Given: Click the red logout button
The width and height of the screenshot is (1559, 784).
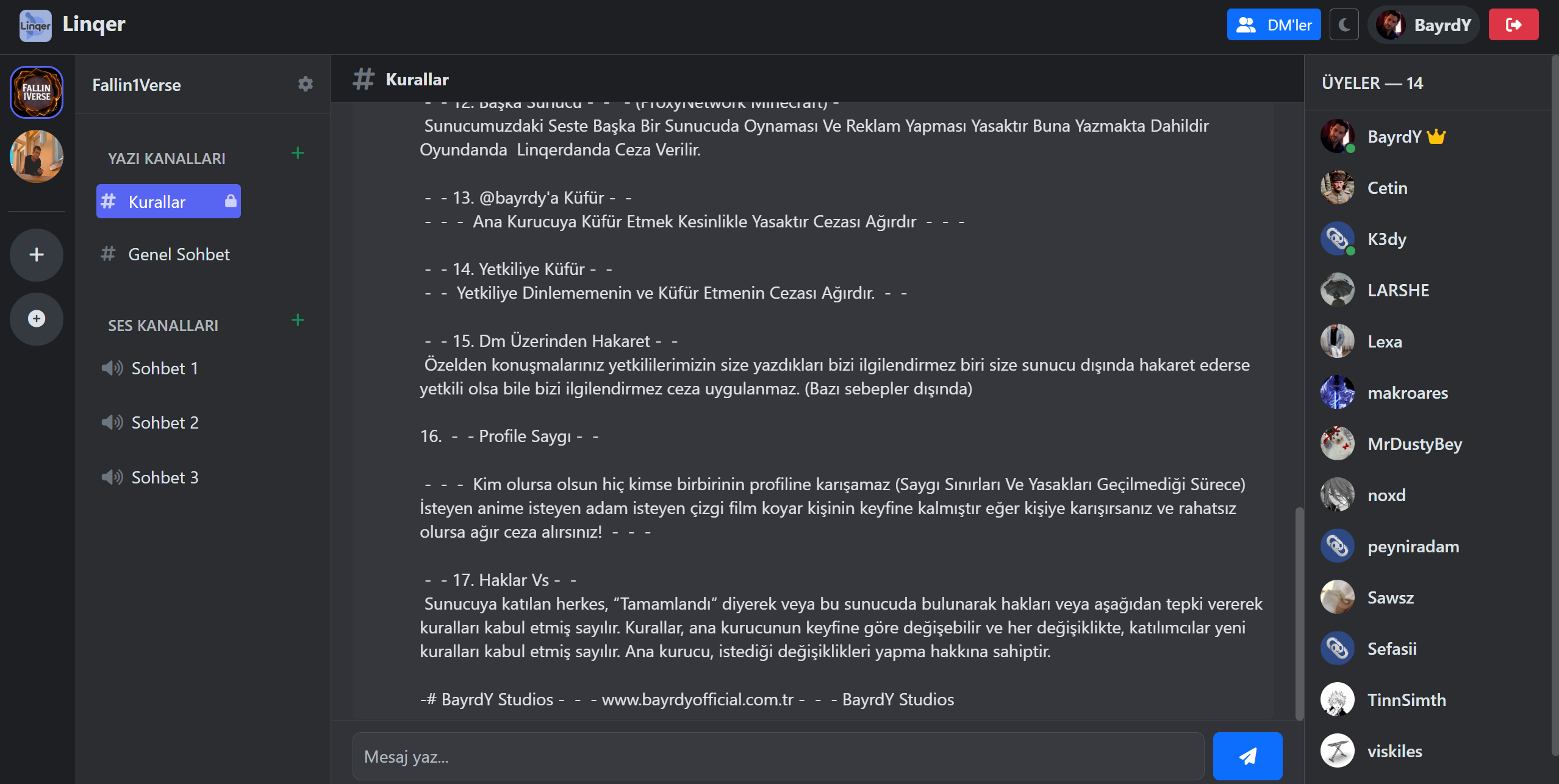Looking at the screenshot, I should 1513,25.
